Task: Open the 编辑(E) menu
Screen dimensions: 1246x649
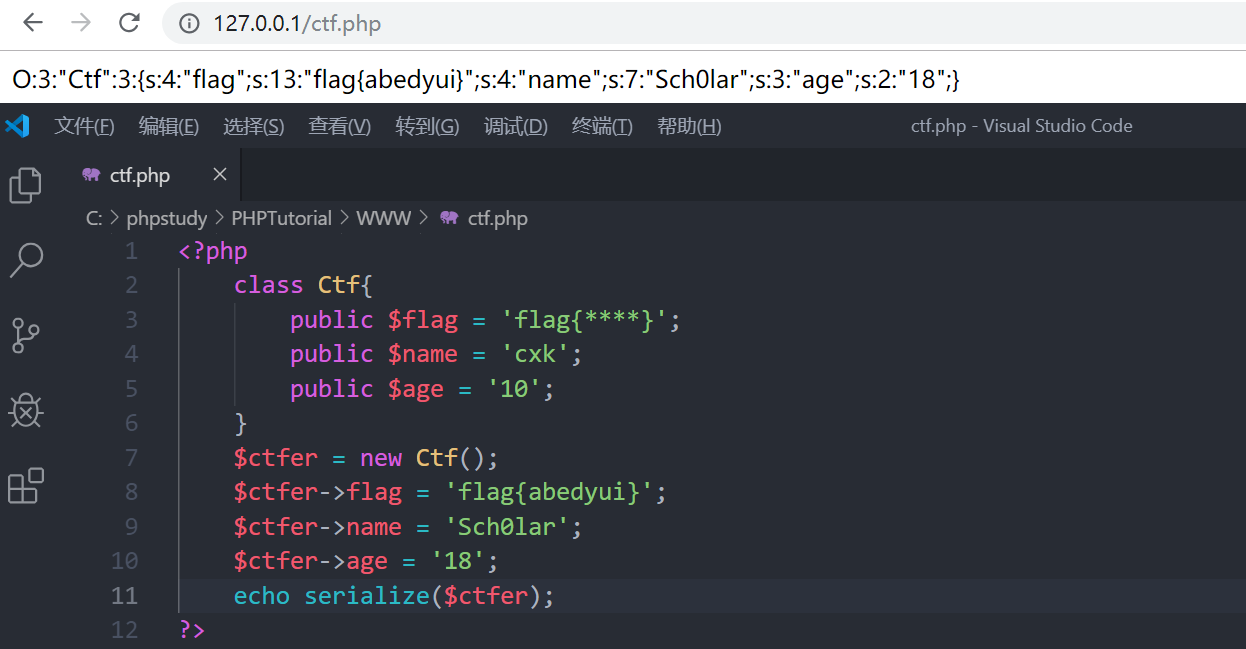Action: 168,126
